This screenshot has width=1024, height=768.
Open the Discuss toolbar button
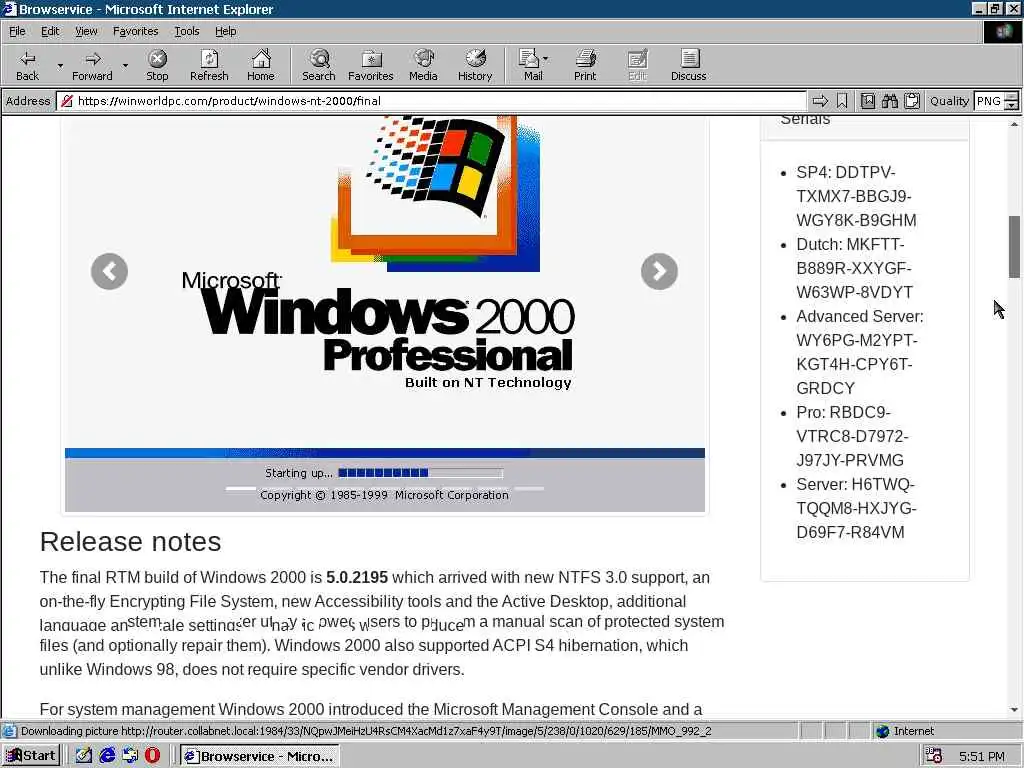pos(688,65)
